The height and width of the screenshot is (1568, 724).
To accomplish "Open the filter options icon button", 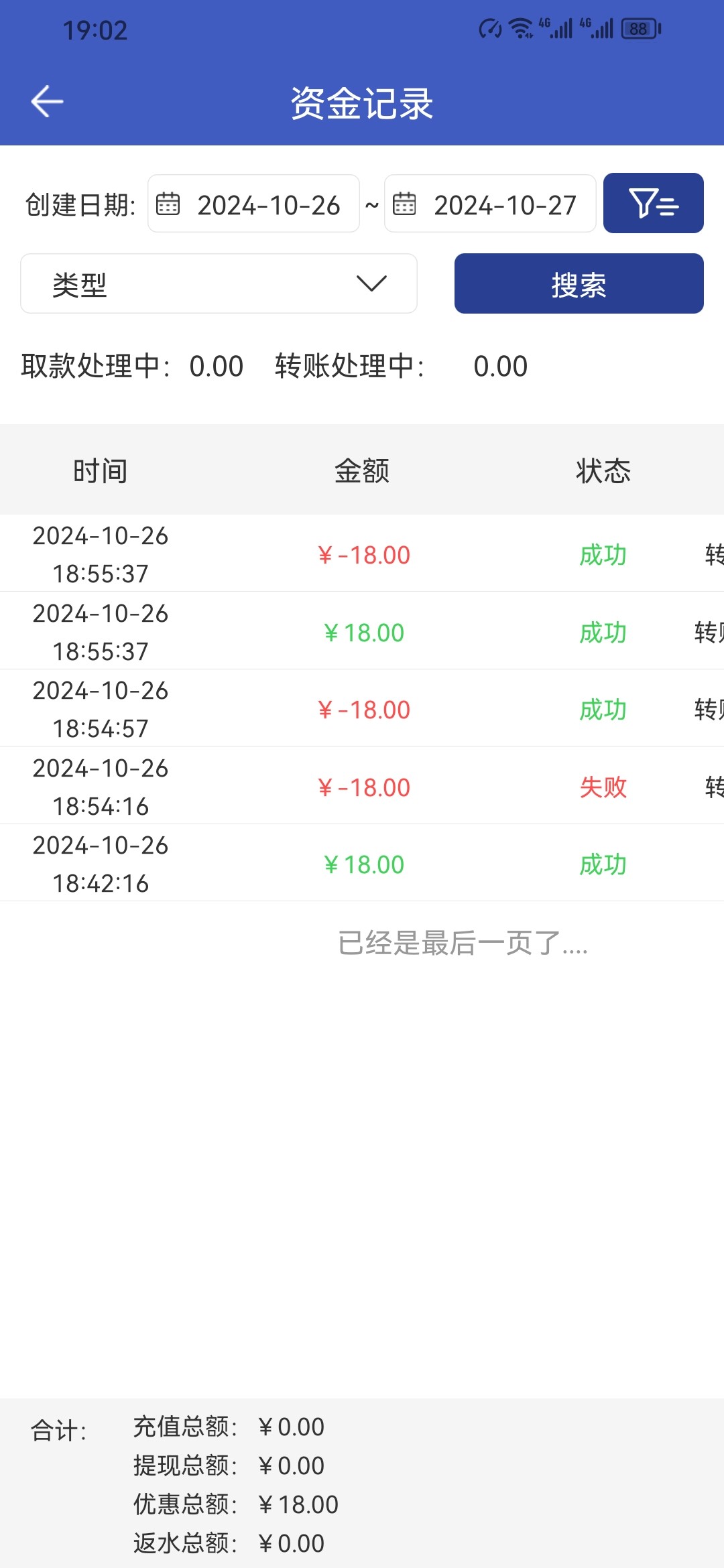I will pos(653,203).
